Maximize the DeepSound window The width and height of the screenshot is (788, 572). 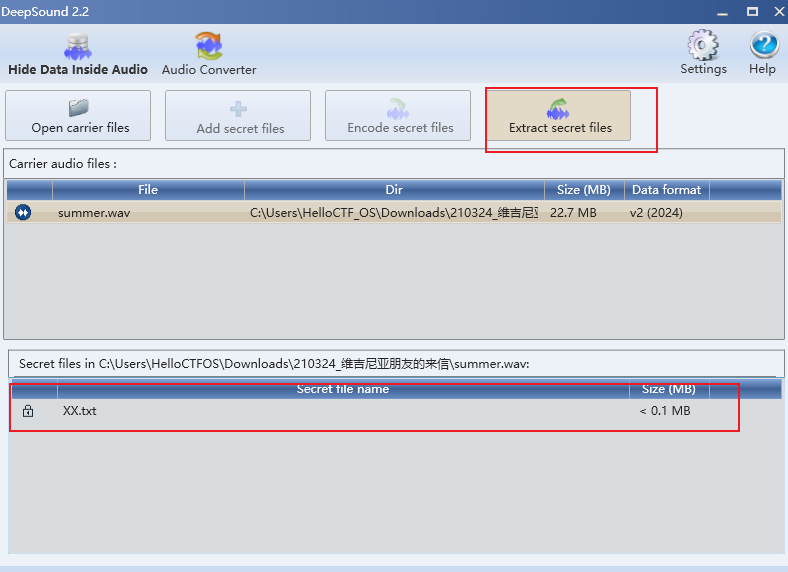click(x=752, y=12)
